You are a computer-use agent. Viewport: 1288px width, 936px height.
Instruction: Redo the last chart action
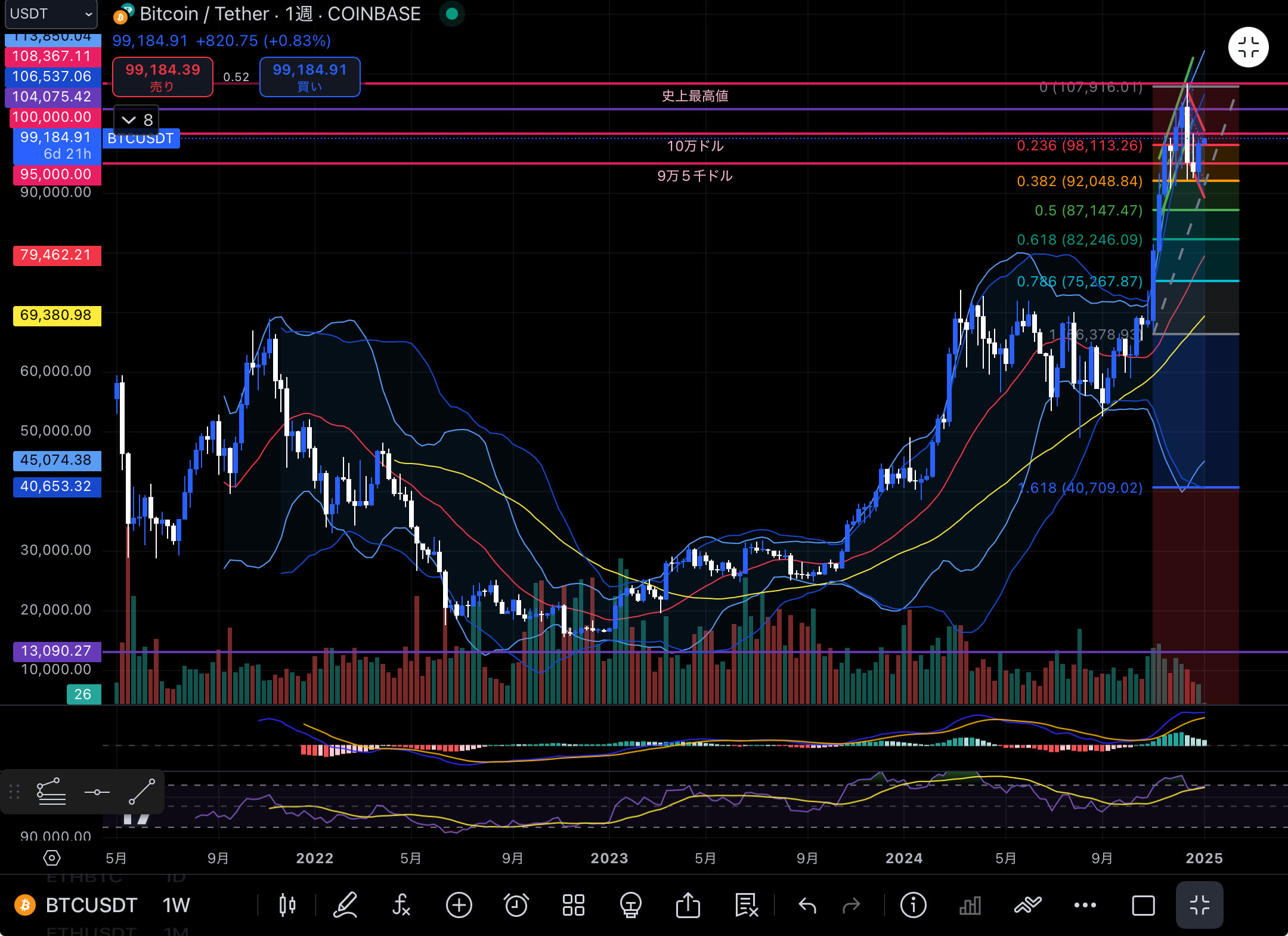851,906
